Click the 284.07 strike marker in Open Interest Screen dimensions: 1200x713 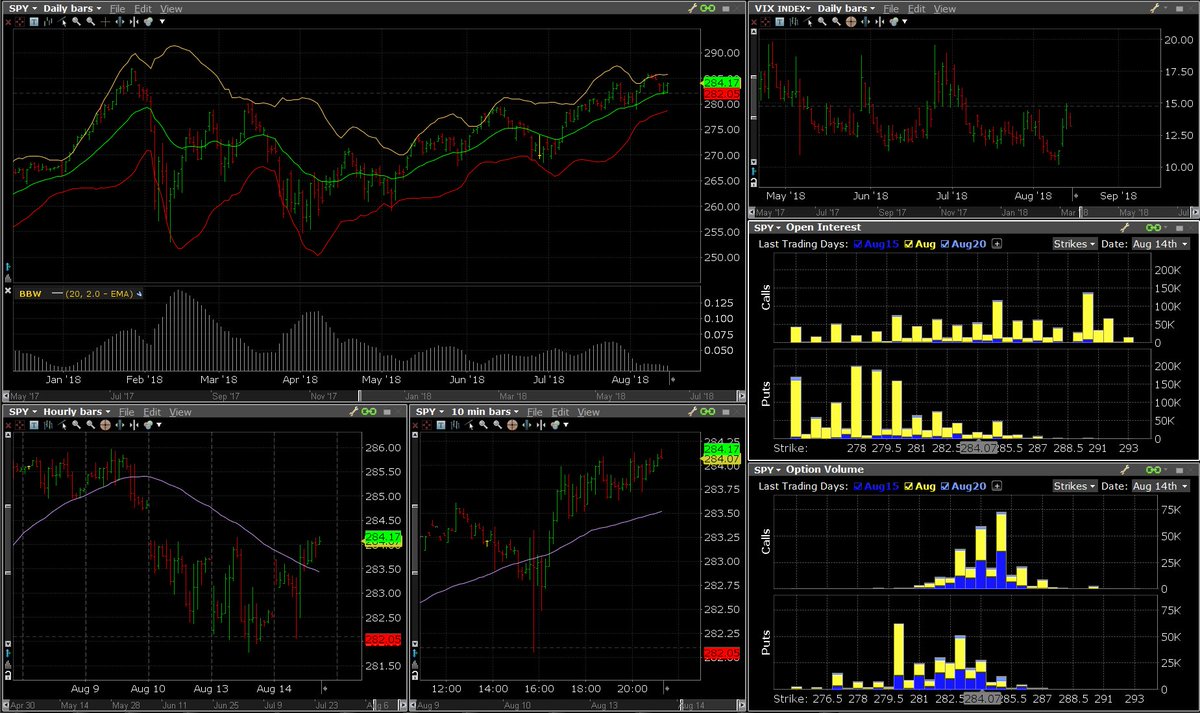[x=980, y=449]
